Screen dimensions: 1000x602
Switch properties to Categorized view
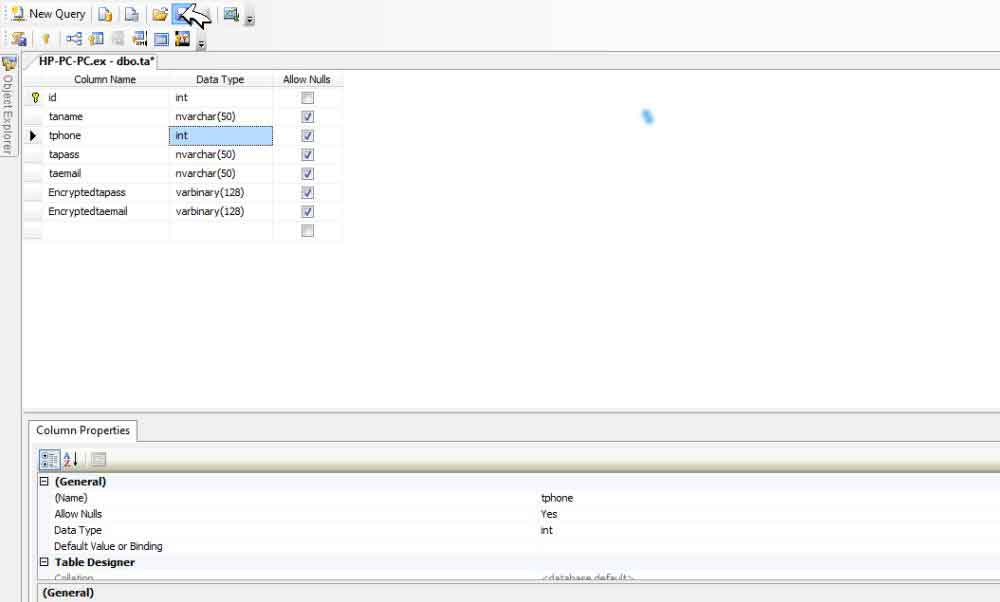49,460
